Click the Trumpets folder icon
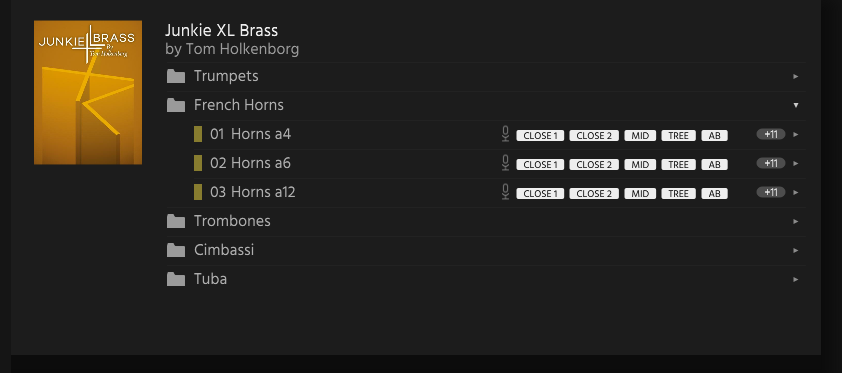The image size is (842, 373). [x=176, y=76]
